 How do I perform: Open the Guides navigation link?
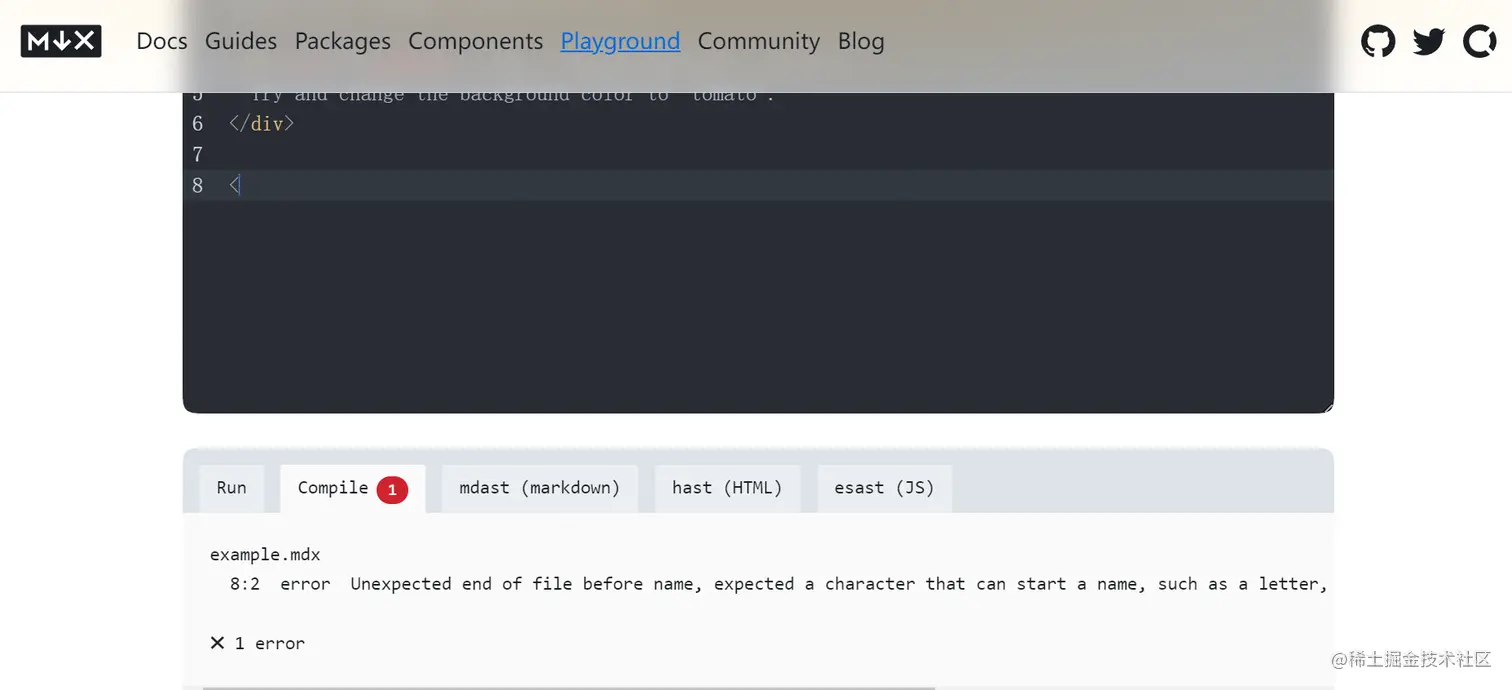241,41
